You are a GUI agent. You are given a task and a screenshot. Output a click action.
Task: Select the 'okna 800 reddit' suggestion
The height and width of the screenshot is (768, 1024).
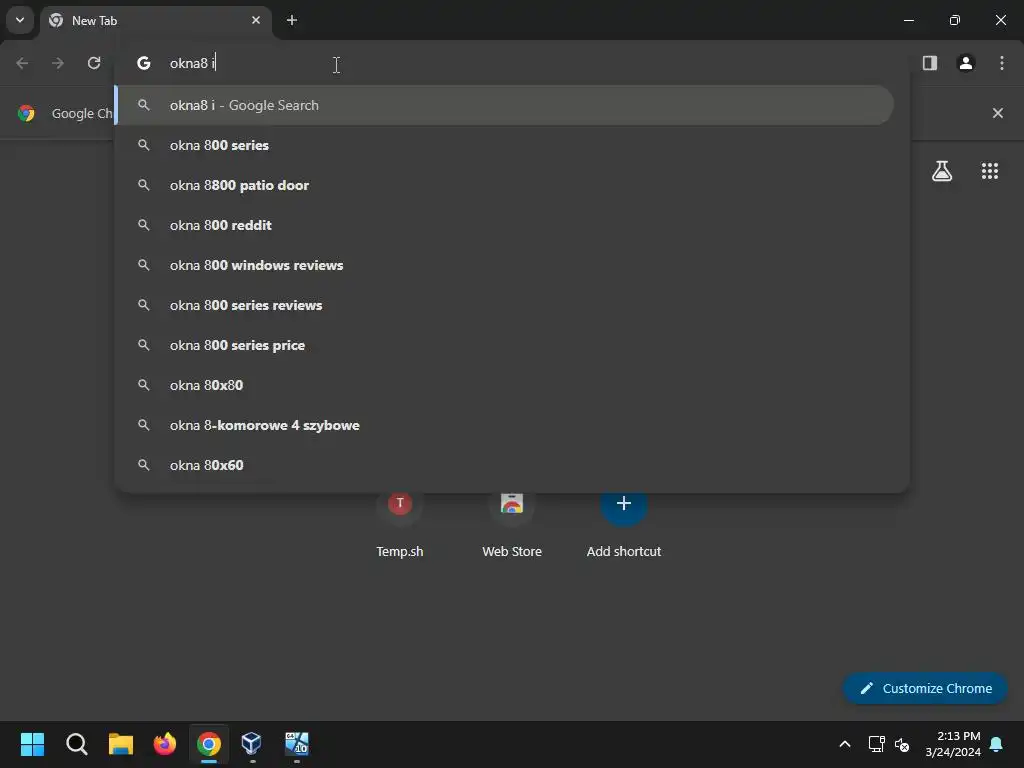[x=504, y=225]
